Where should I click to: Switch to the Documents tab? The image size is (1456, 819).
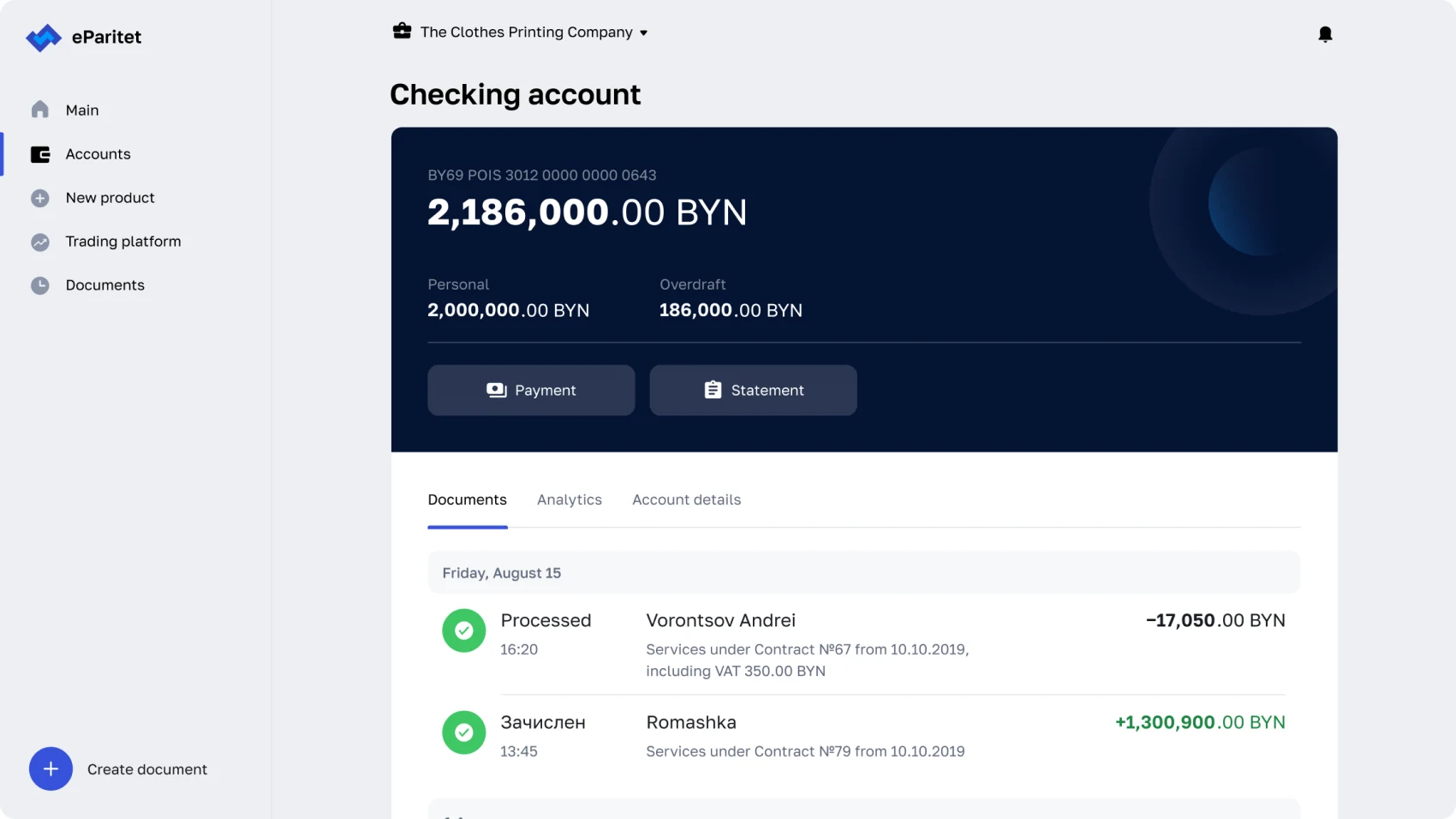click(468, 499)
